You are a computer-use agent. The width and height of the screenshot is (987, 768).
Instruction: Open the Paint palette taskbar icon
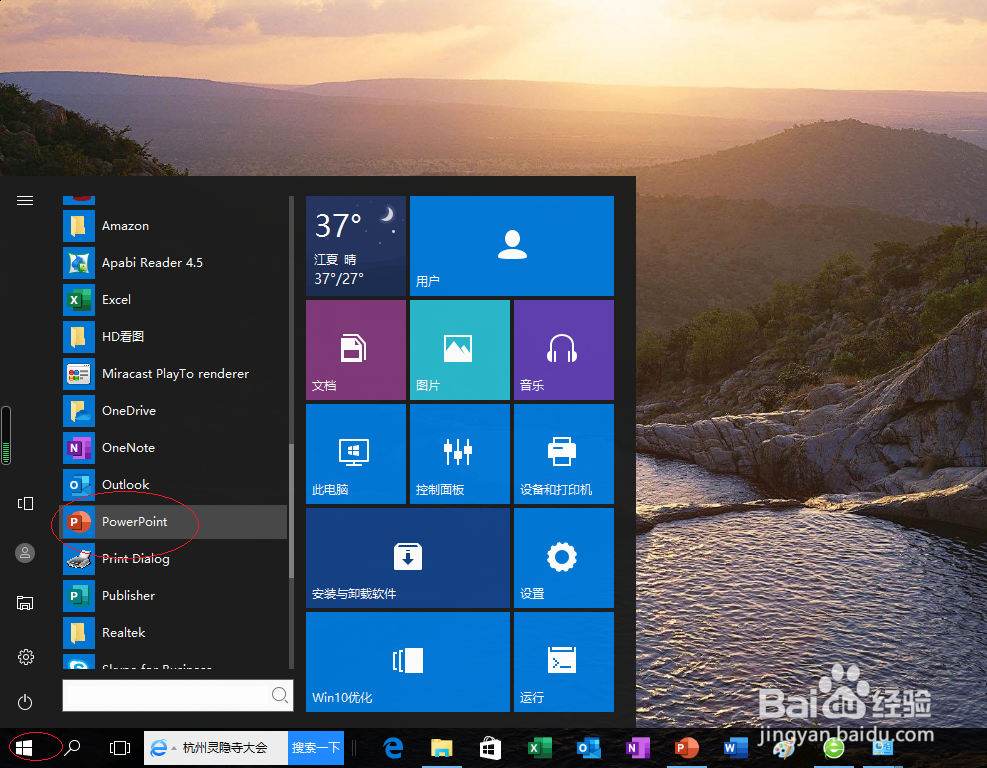[784, 749]
